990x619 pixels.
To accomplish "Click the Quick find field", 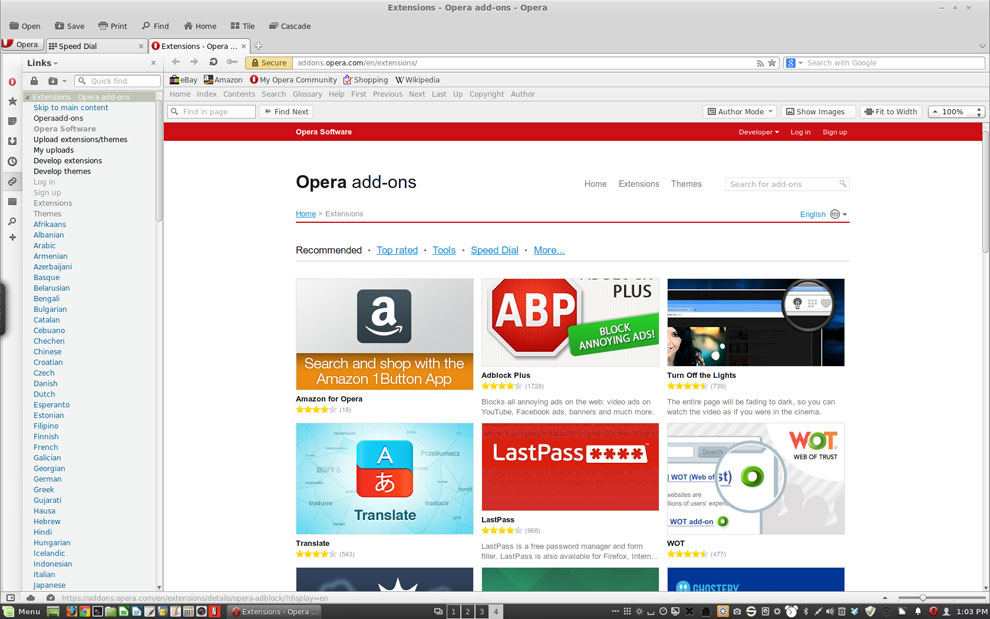I will 117,81.
